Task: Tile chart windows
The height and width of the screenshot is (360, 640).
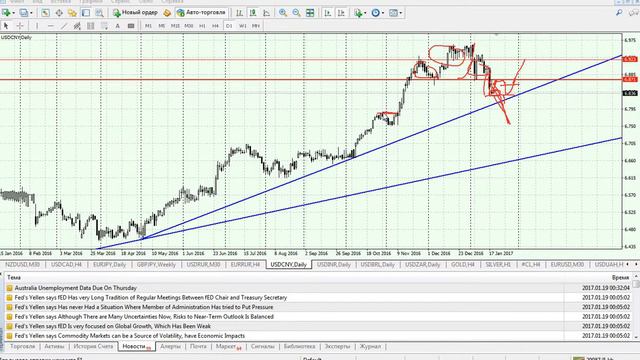Action: pos(310,13)
